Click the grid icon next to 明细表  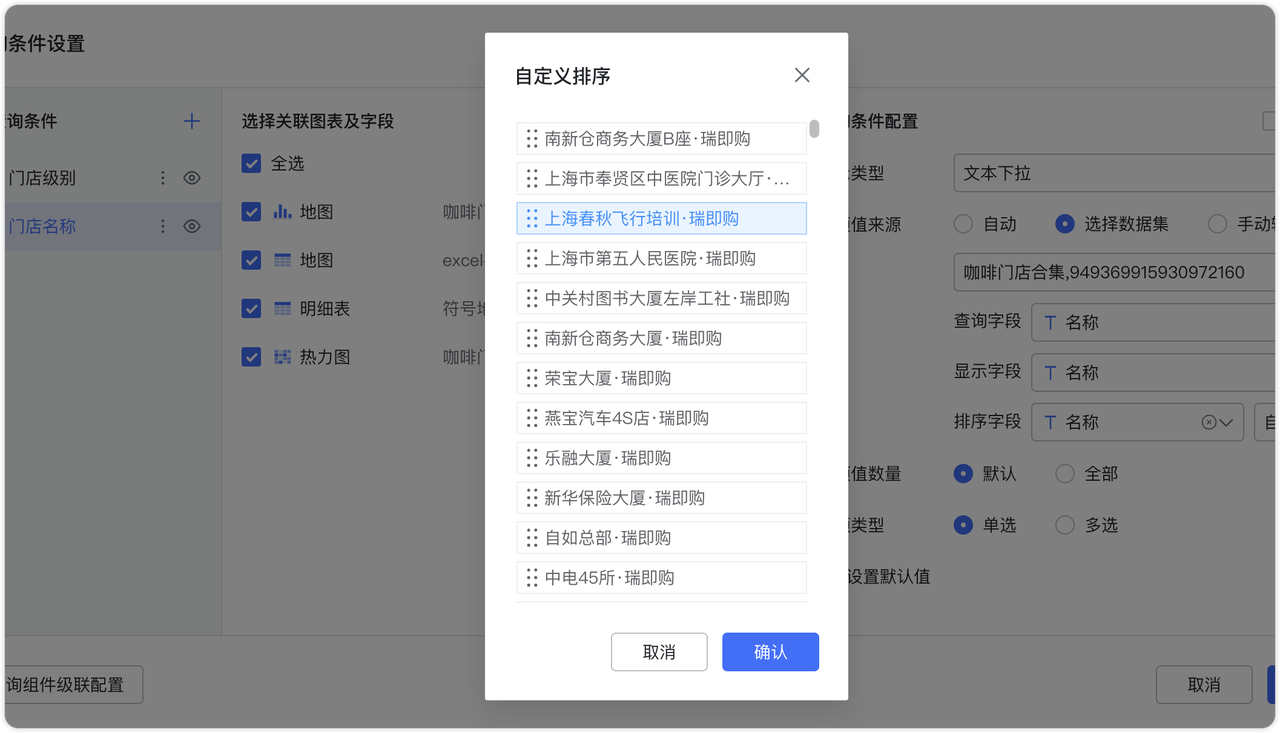(280, 308)
